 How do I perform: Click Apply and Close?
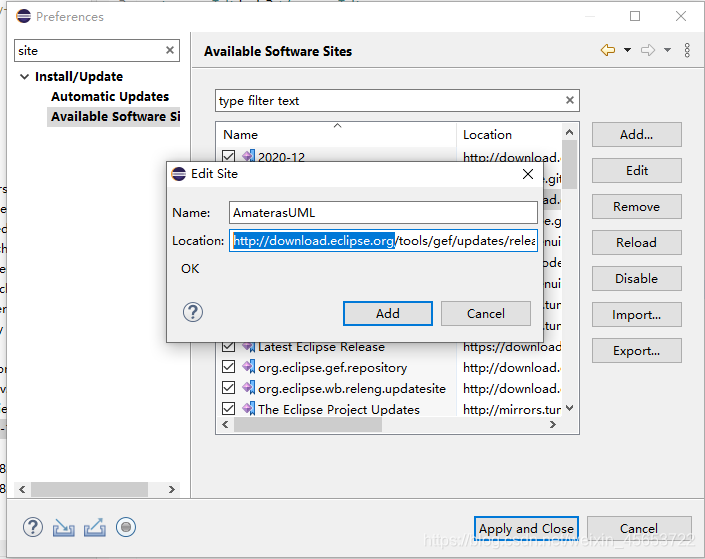(x=526, y=528)
